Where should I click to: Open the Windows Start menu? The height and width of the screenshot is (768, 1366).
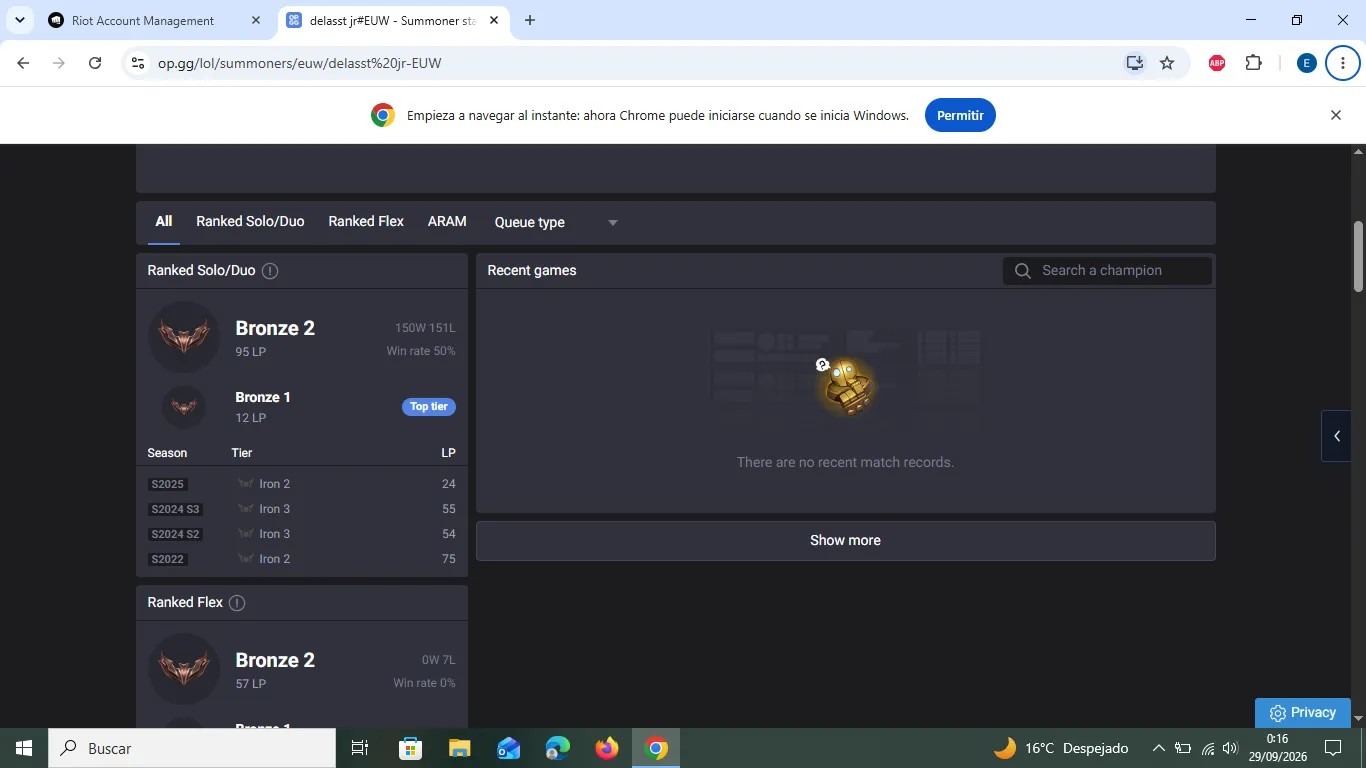24,748
